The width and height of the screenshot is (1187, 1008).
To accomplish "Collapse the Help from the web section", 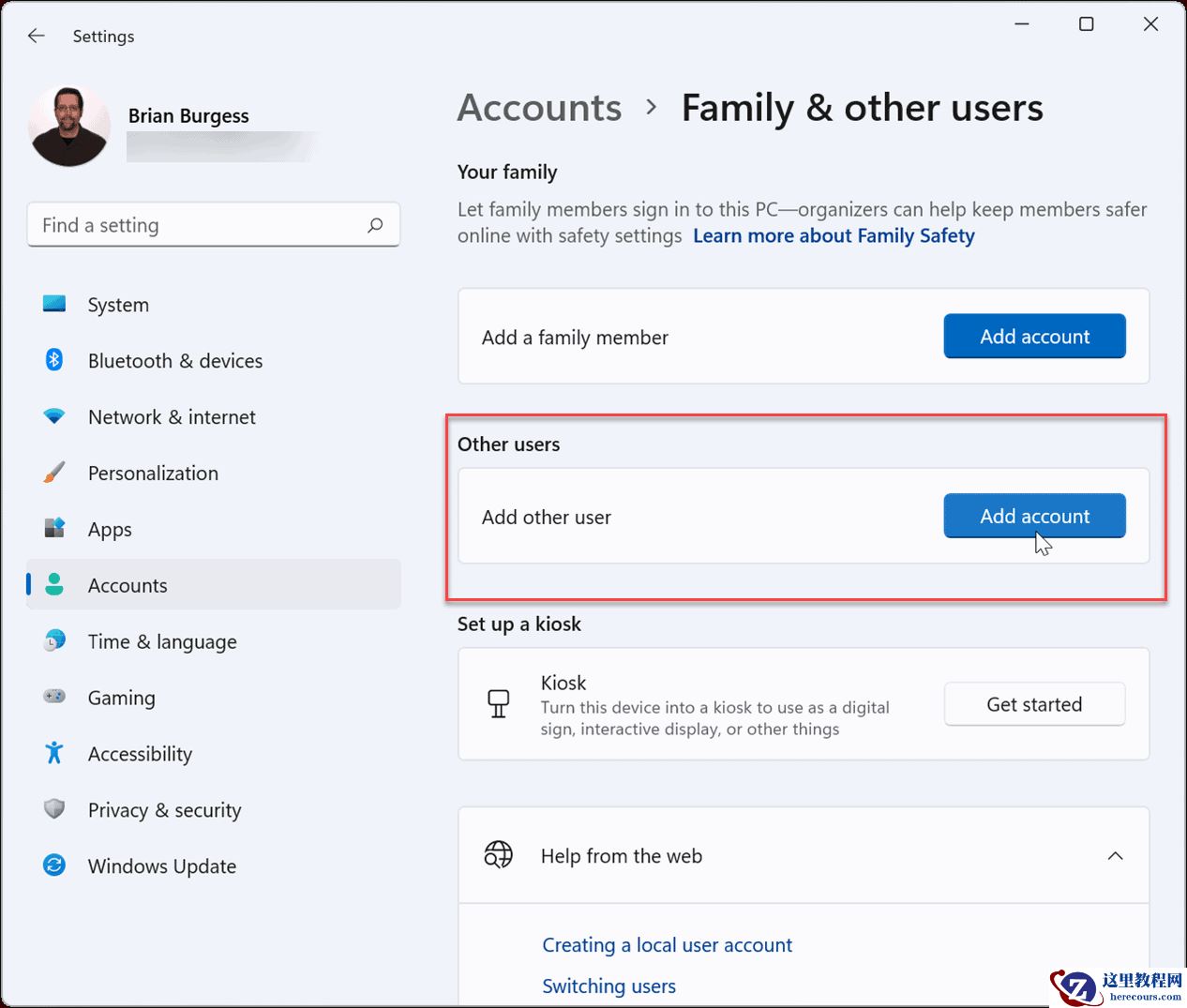I will [x=1115, y=856].
